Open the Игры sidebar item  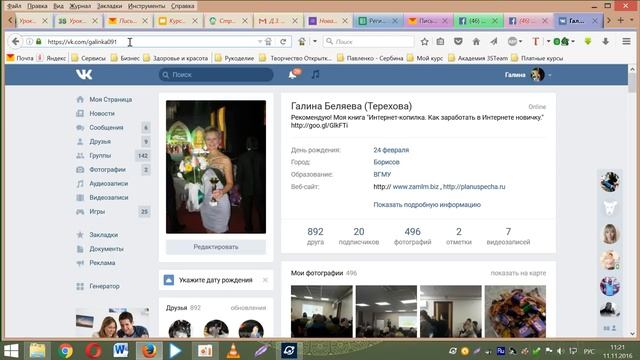[97, 211]
